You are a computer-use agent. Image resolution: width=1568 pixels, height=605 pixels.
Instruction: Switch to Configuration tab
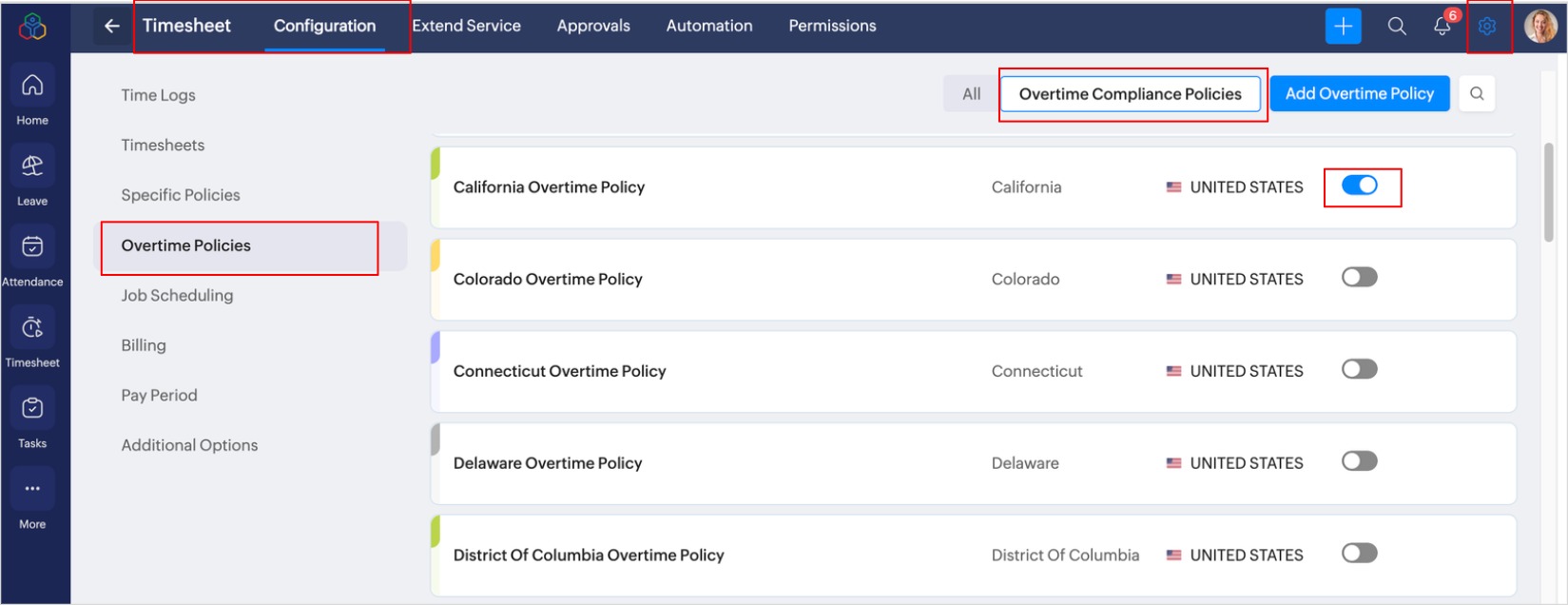325,27
